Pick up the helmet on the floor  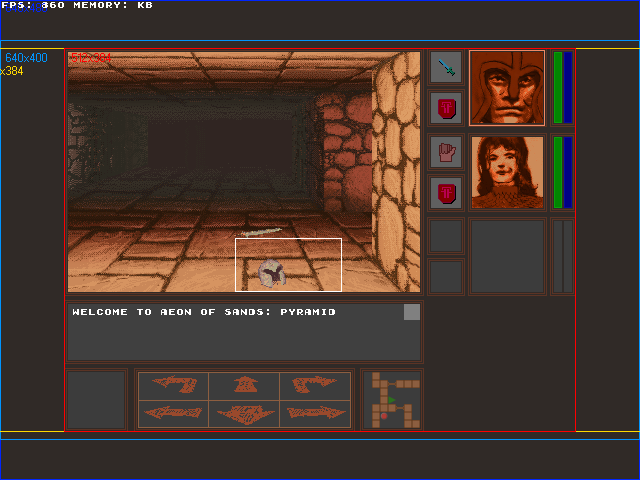pos(271,273)
